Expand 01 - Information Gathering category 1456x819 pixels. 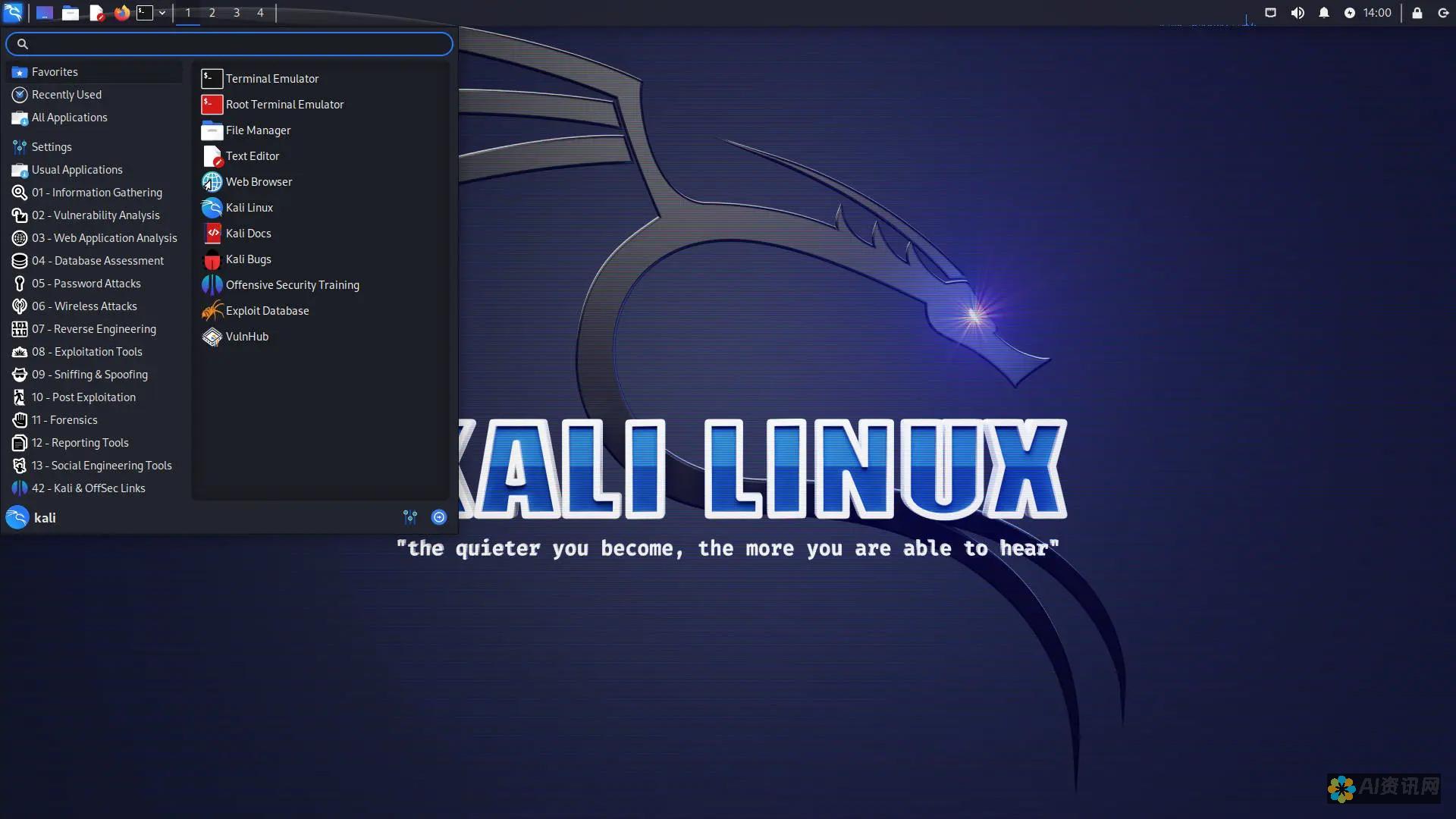[x=97, y=192]
